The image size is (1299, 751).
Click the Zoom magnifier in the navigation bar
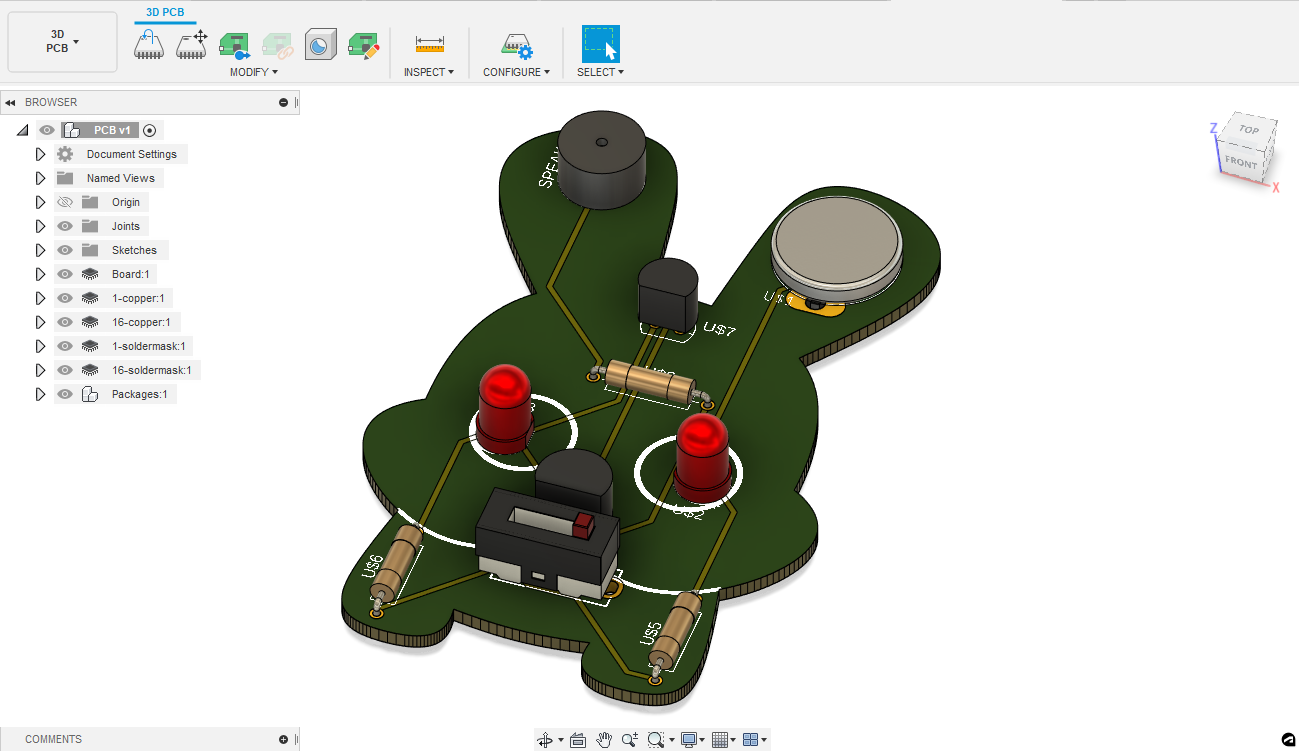pos(629,740)
